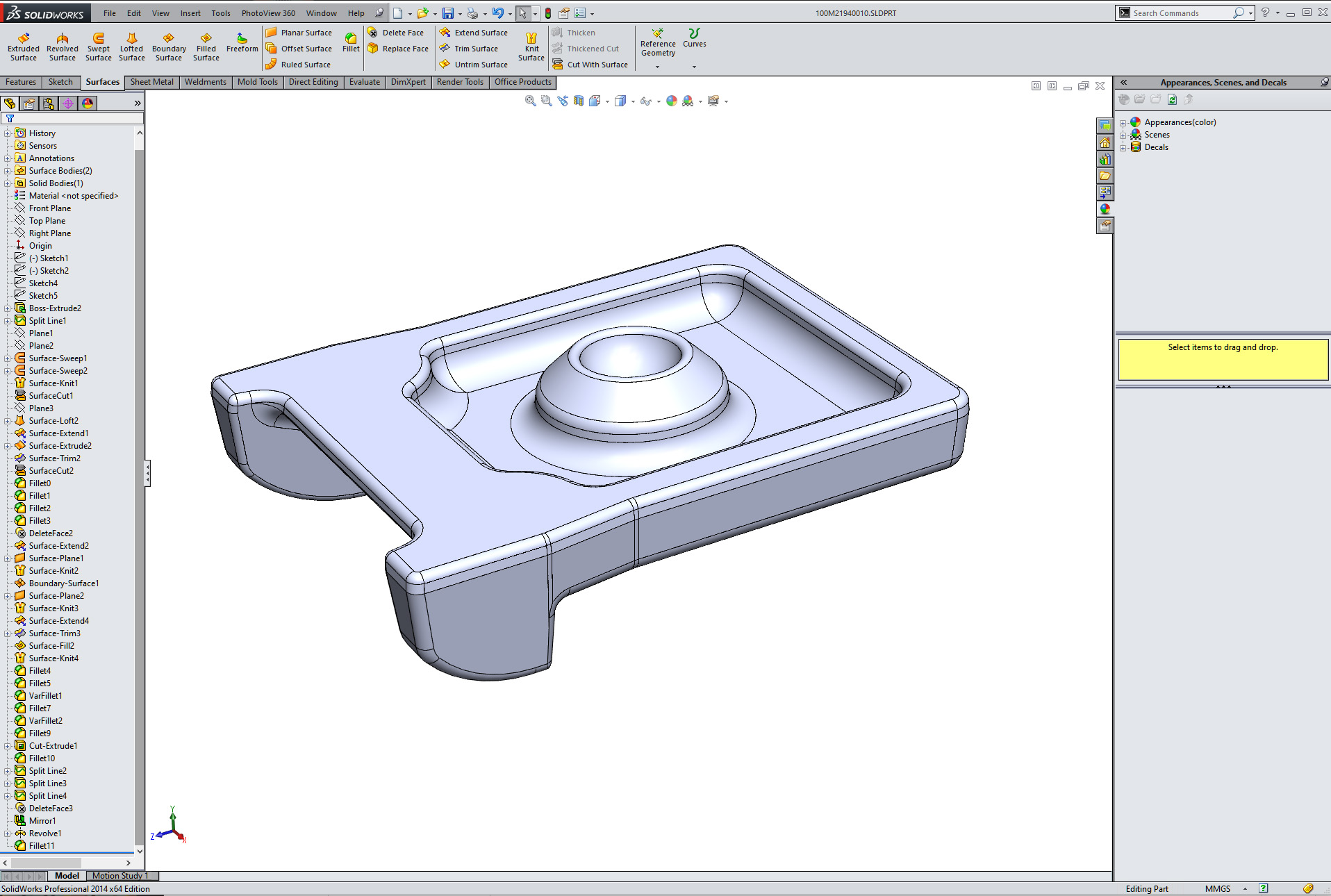Show more FeatureManager tabs via chevron
This screenshot has height=896, width=1331.
(x=138, y=103)
